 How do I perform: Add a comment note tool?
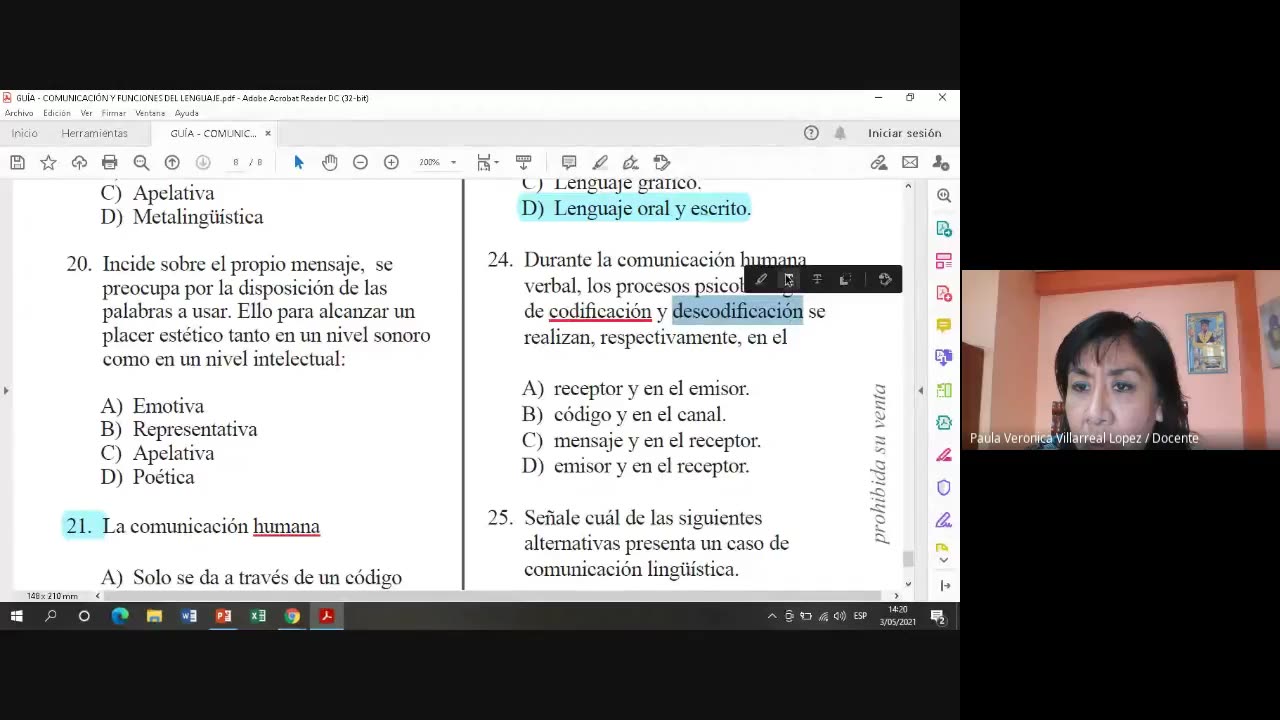pyautogui.click(x=569, y=162)
